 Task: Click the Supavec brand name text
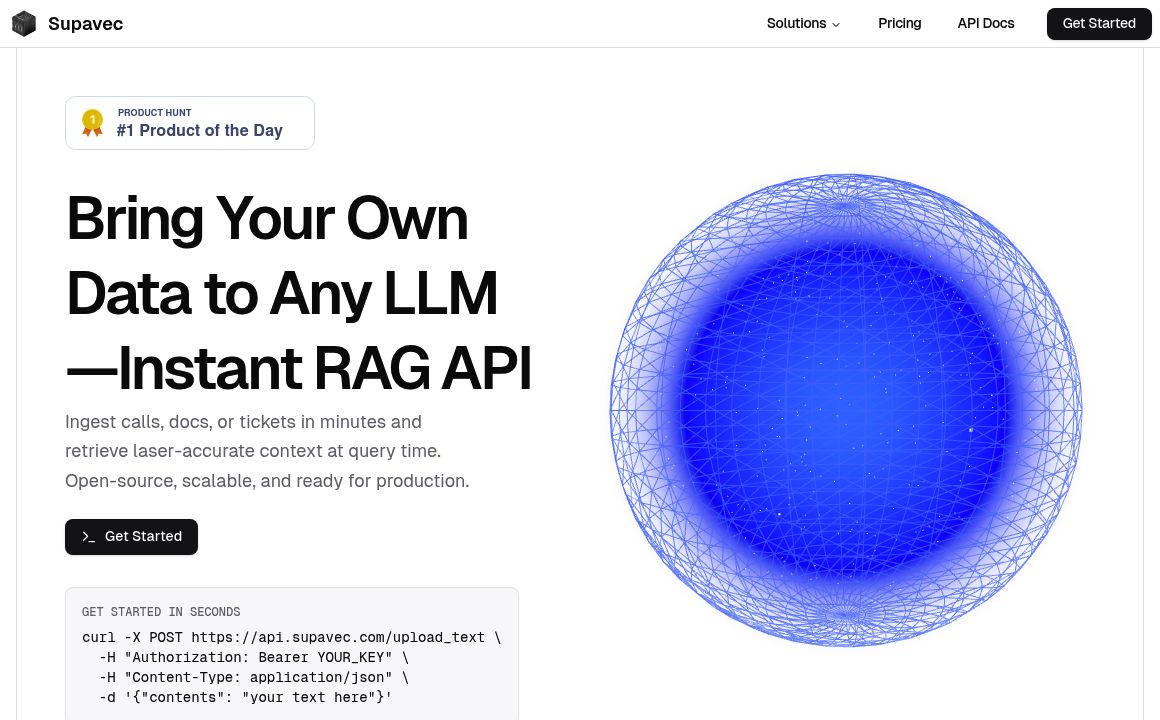[x=85, y=24]
